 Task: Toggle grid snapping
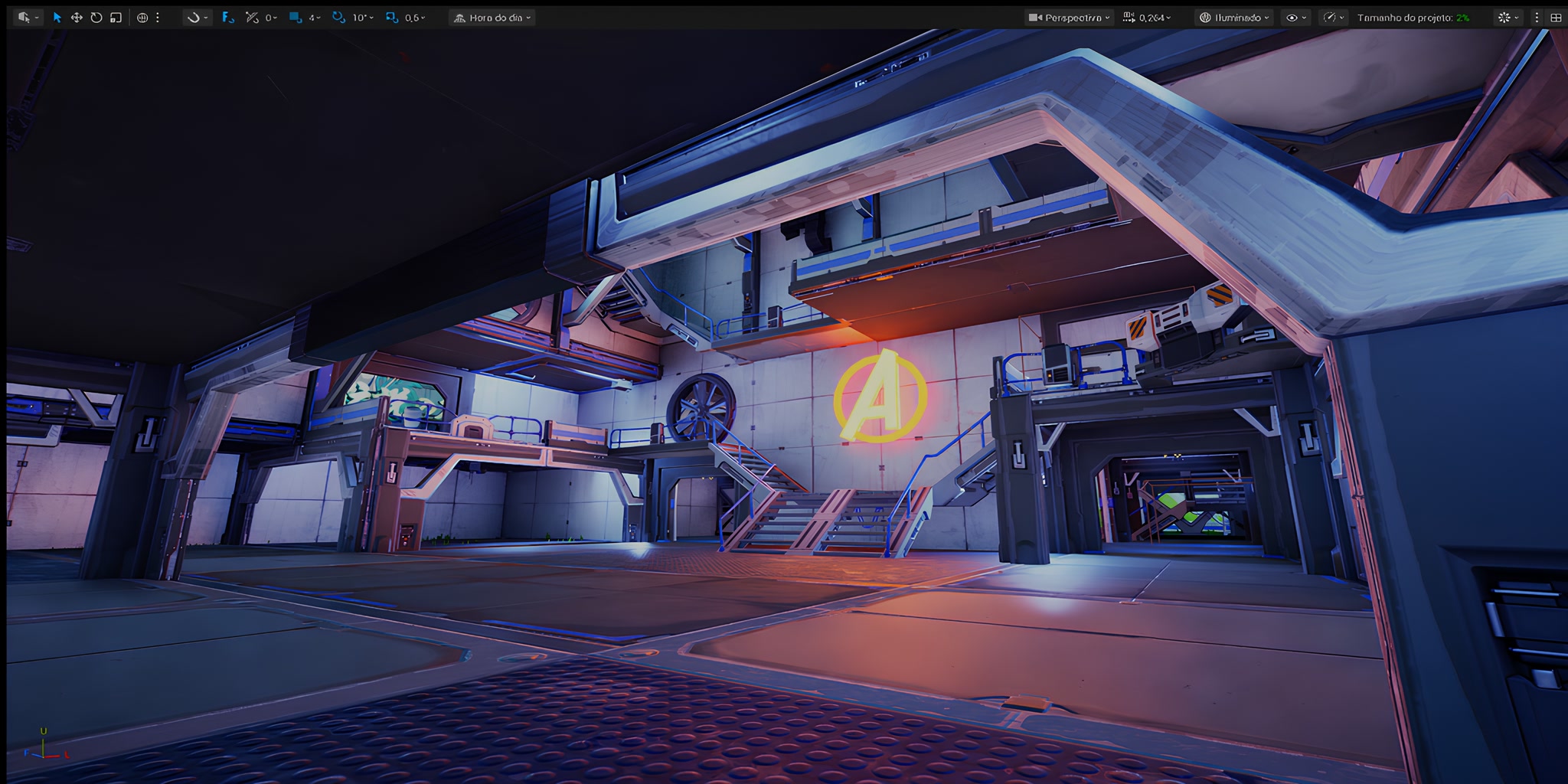point(296,18)
